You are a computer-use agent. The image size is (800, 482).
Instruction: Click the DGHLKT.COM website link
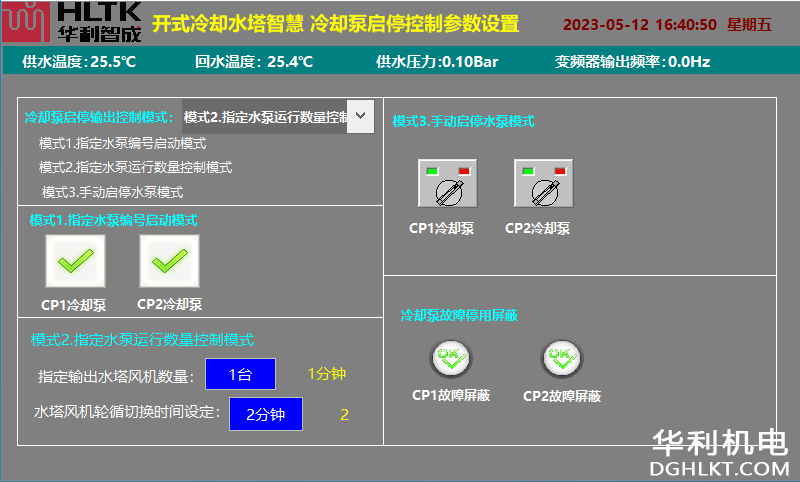point(720,467)
